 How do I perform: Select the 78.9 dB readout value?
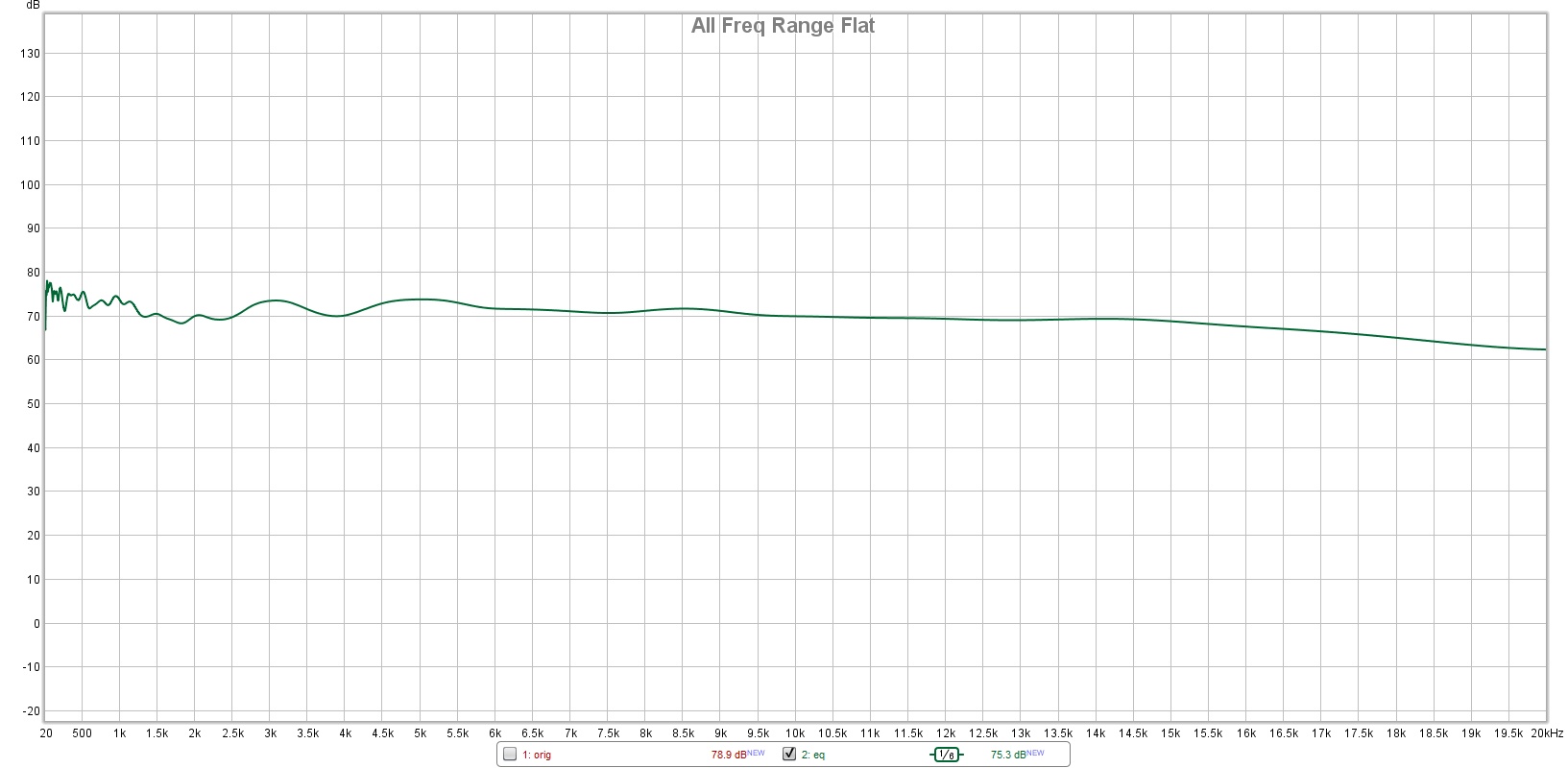point(728,756)
